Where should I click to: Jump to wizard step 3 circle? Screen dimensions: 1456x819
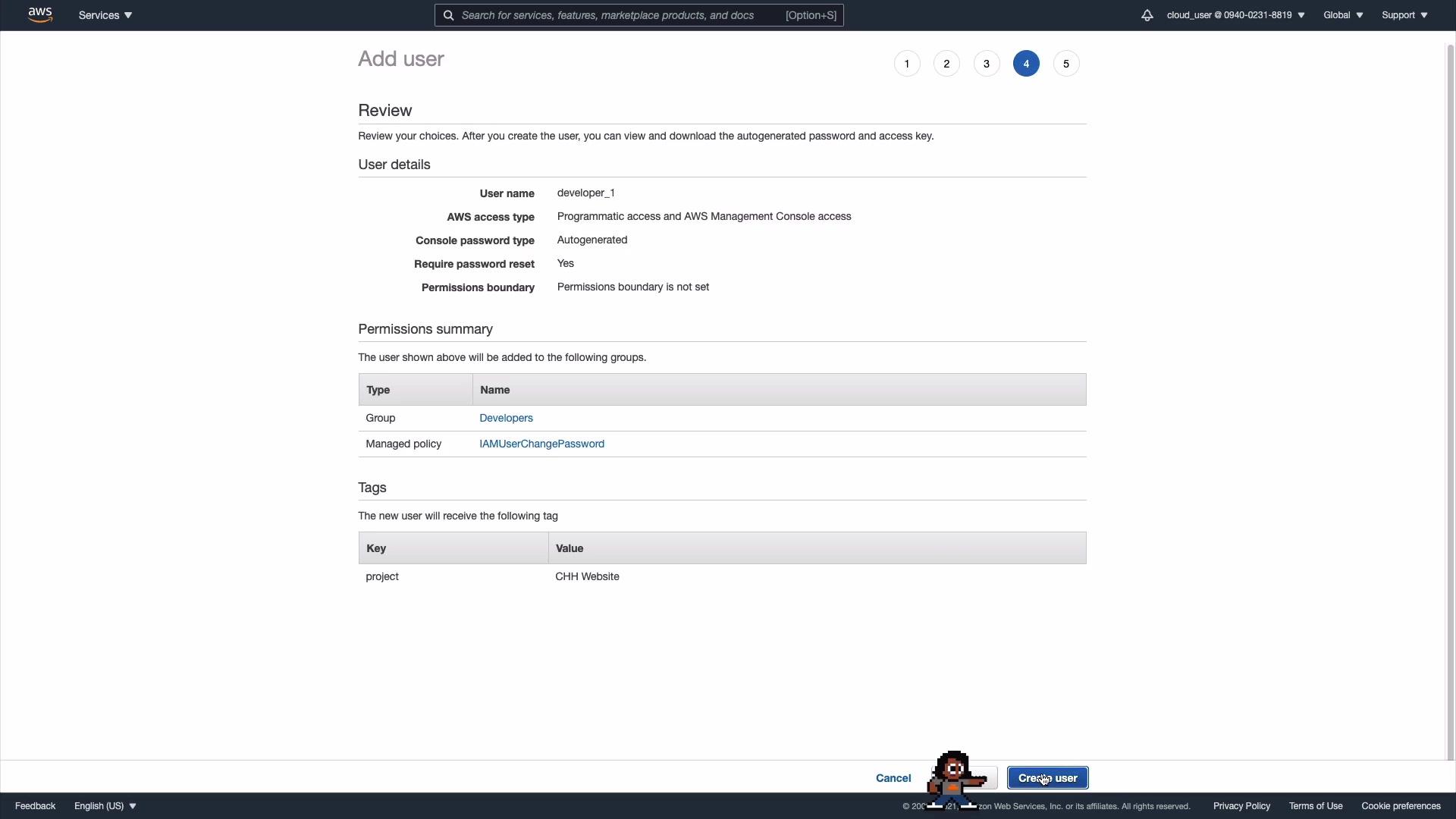[987, 64]
